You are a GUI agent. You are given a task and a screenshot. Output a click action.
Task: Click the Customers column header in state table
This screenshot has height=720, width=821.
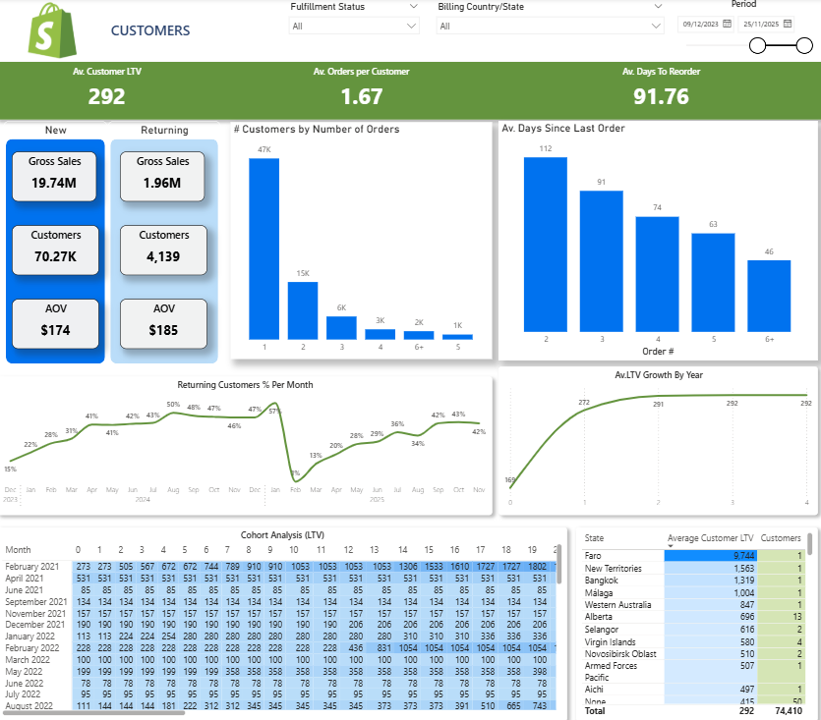(781, 538)
